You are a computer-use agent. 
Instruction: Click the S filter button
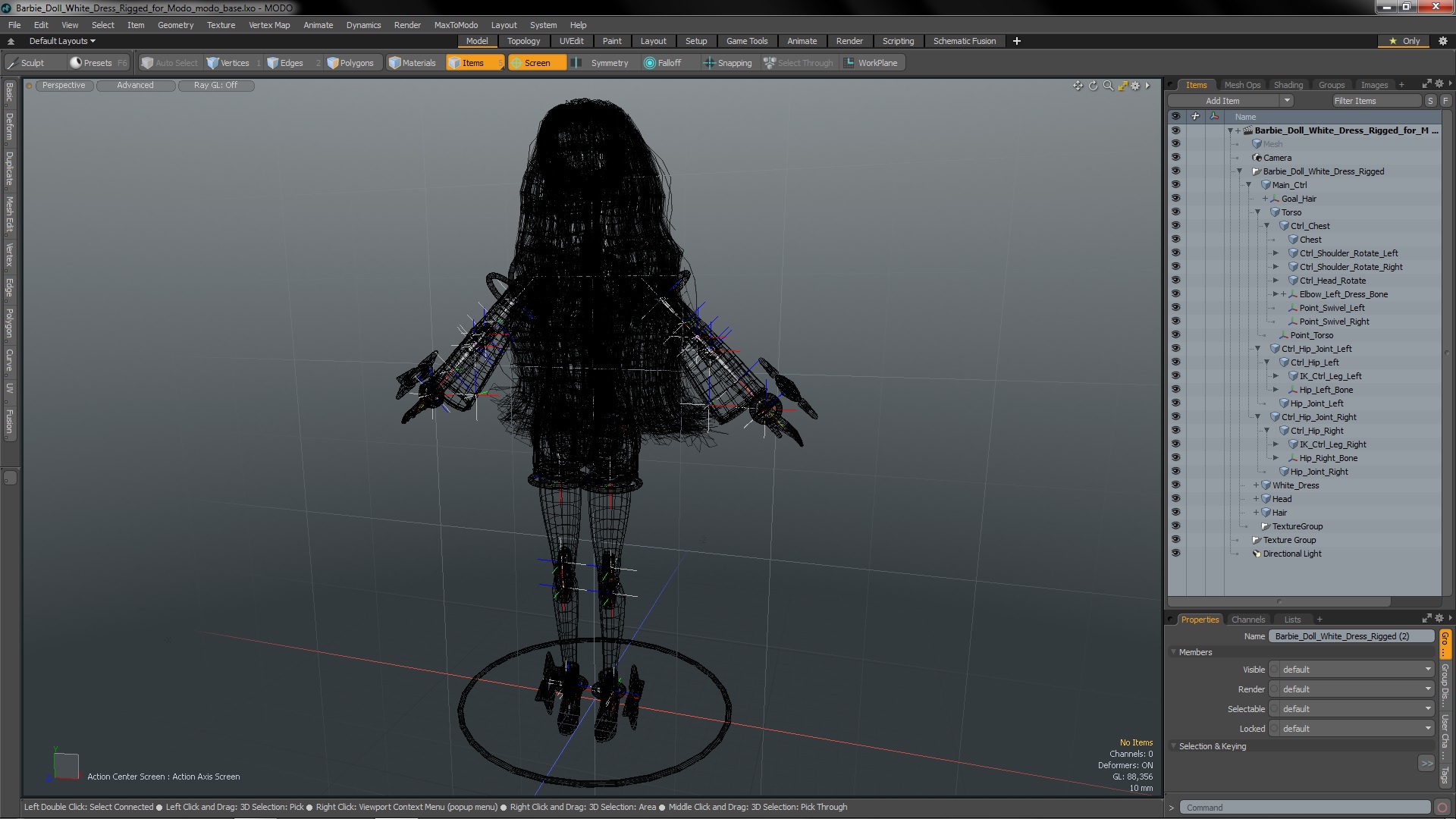coord(1430,101)
